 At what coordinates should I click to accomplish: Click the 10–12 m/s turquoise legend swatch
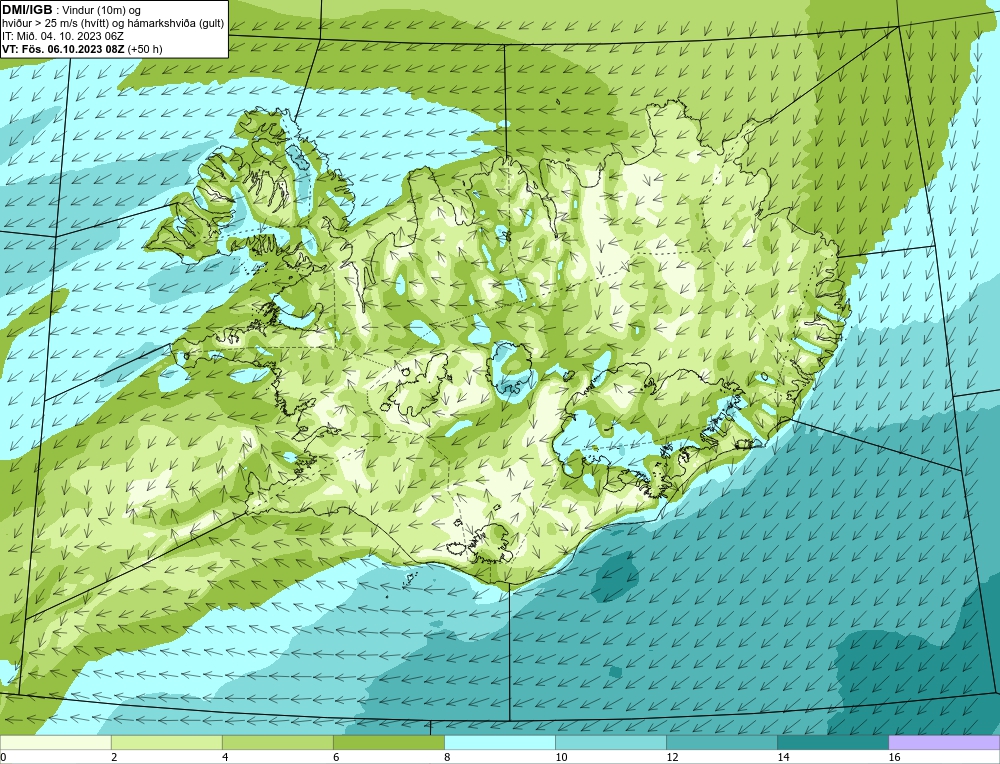click(610, 742)
